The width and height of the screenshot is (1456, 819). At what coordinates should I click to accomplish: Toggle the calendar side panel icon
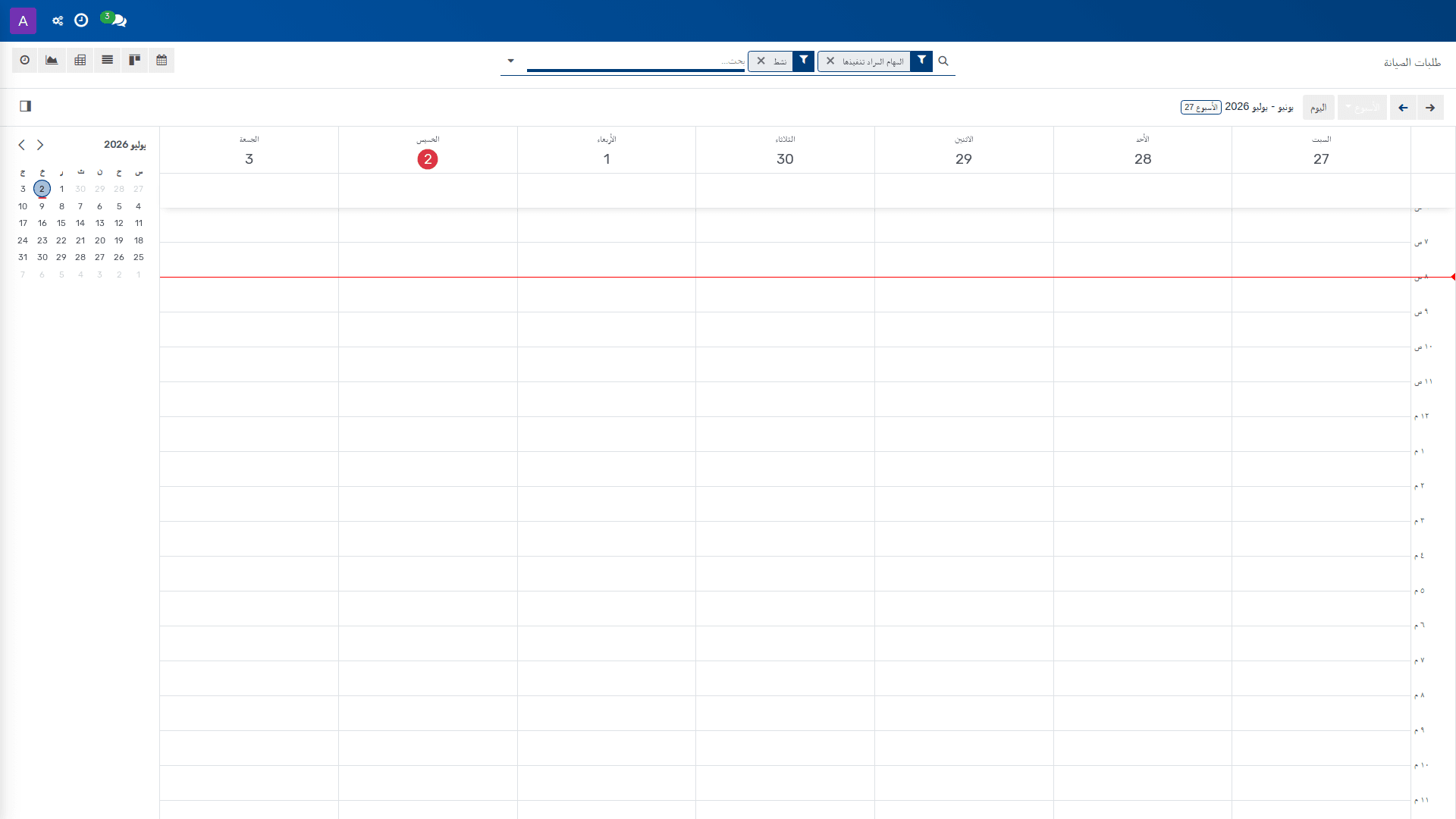[x=25, y=106]
